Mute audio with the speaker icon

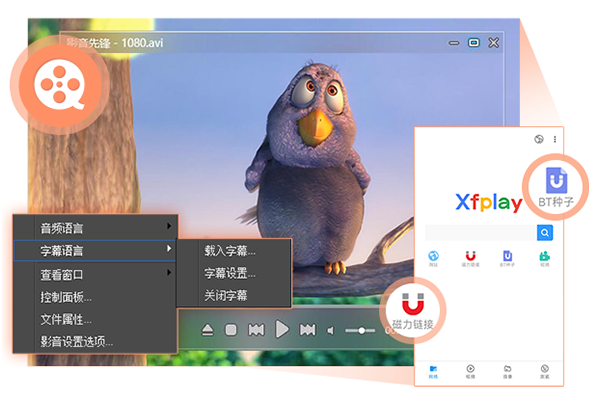(332, 330)
